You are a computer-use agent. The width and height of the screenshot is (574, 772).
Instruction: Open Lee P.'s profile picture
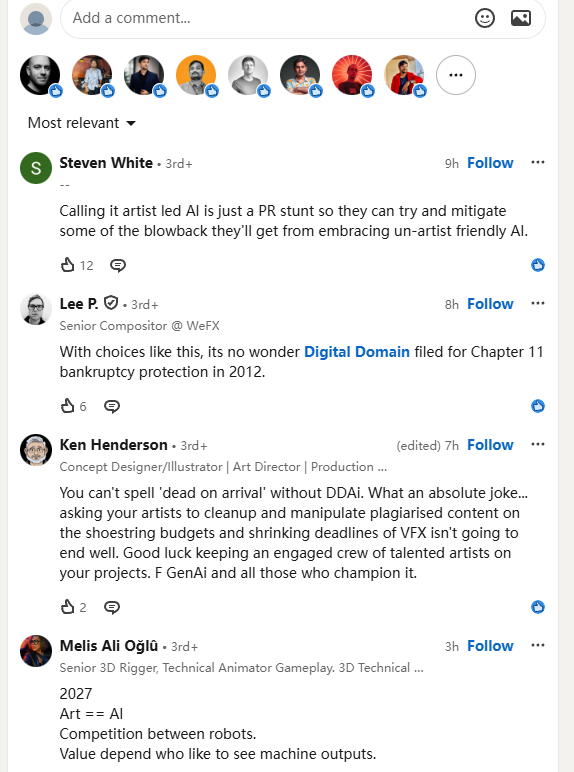(x=36, y=309)
